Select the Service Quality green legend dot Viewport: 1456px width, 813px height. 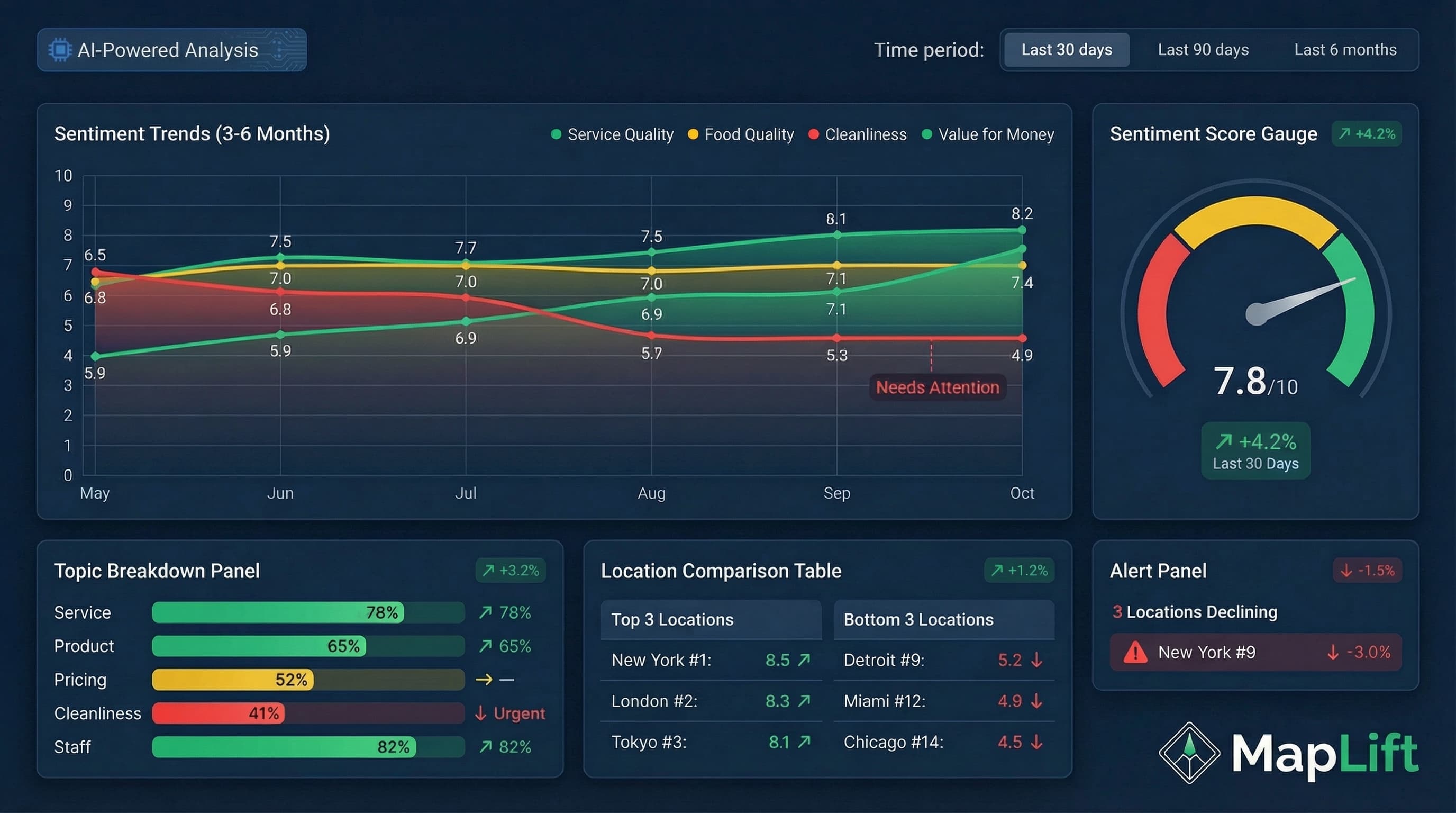tap(556, 134)
